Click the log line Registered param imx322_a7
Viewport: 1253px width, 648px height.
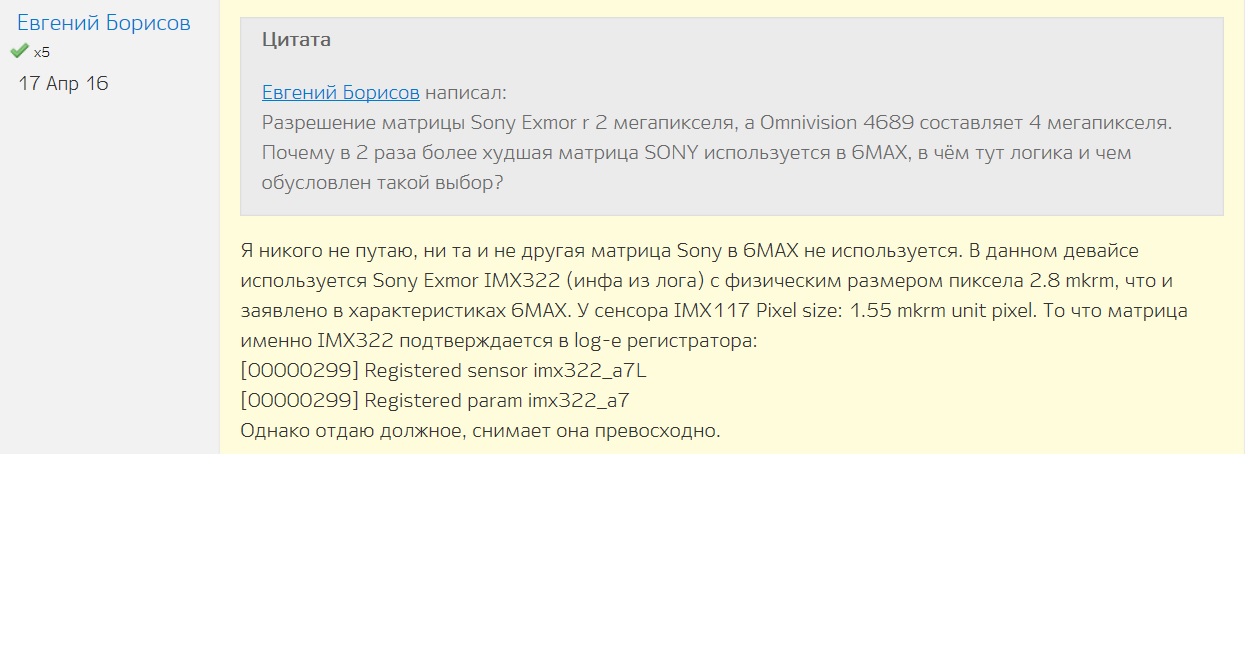[x=435, y=400]
